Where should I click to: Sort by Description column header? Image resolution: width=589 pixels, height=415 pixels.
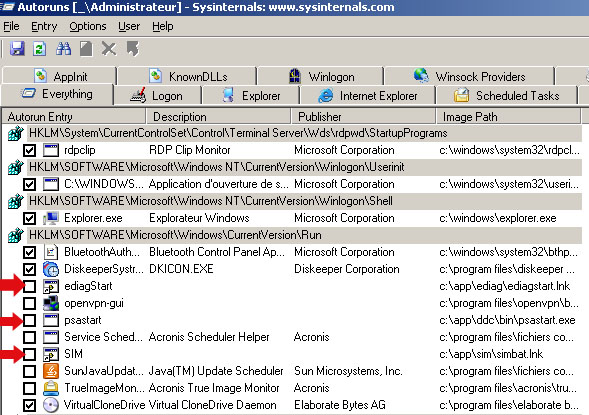click(x=218, y=117)
